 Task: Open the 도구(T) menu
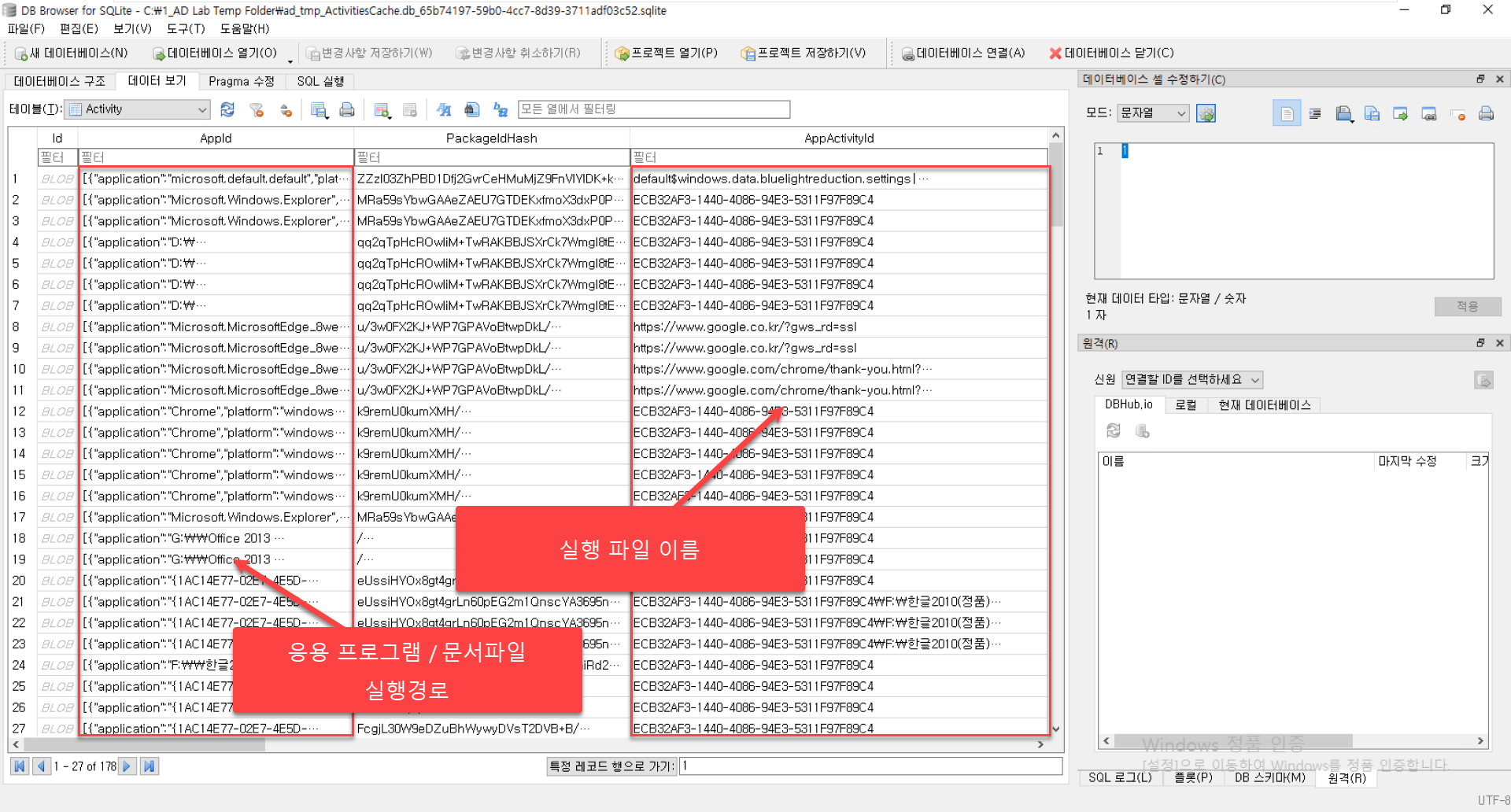186,28
